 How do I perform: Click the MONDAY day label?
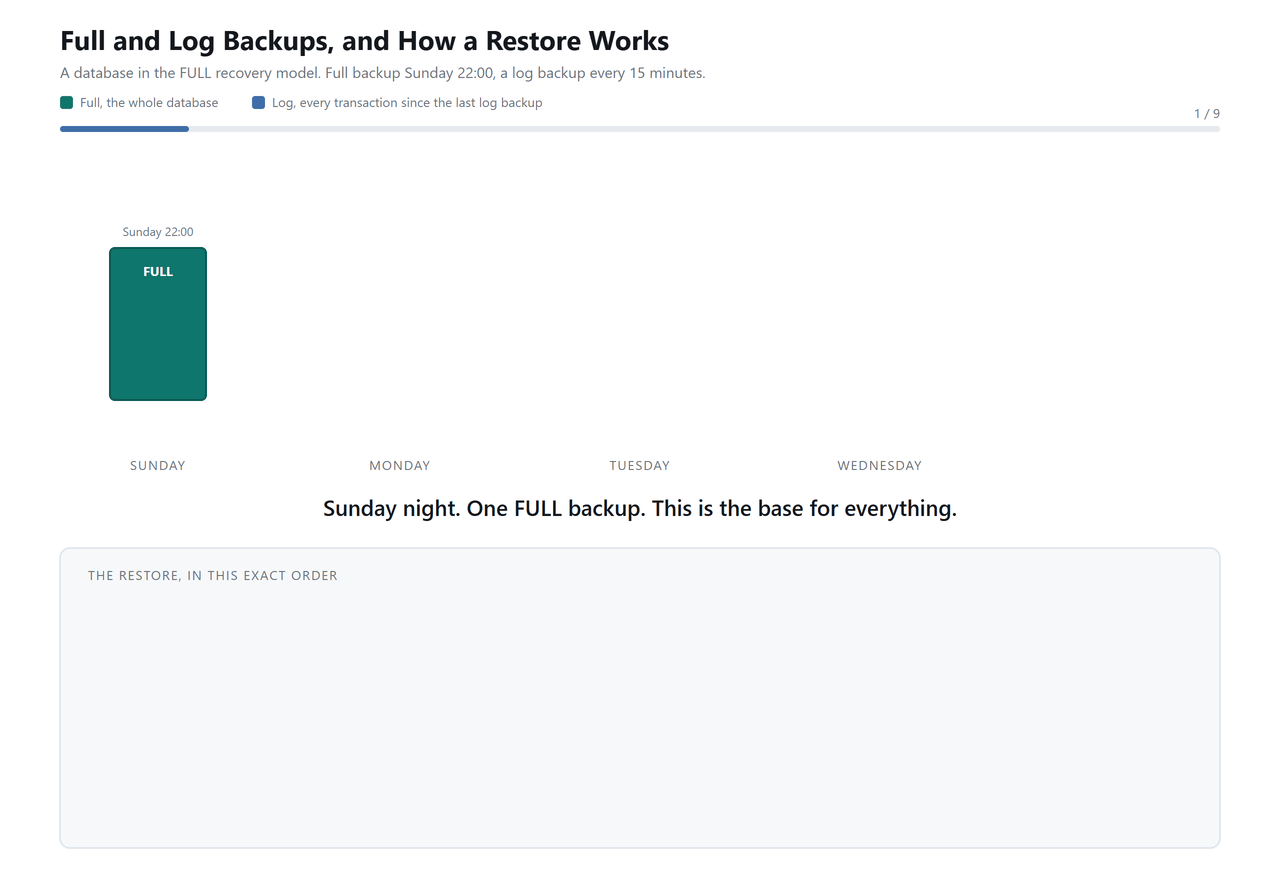(400, 465)
